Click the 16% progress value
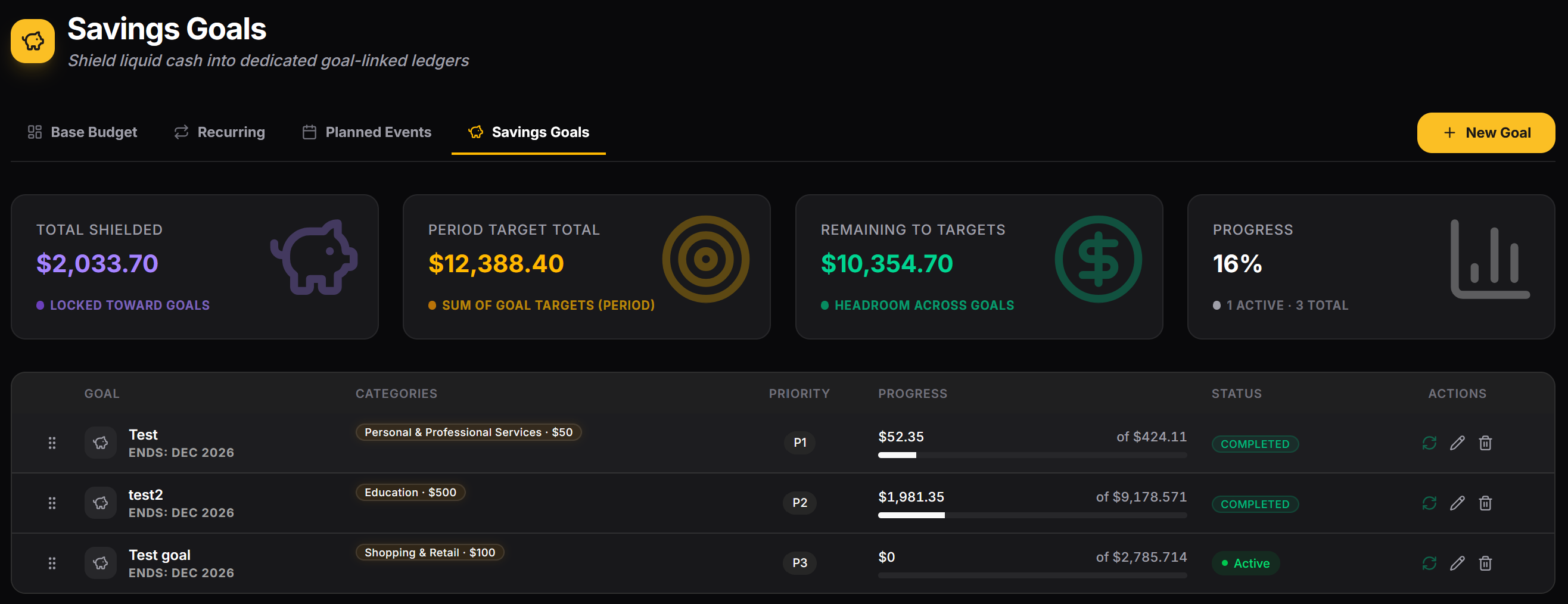This screenshot has width=1568, height=604. coord(1237,264)
